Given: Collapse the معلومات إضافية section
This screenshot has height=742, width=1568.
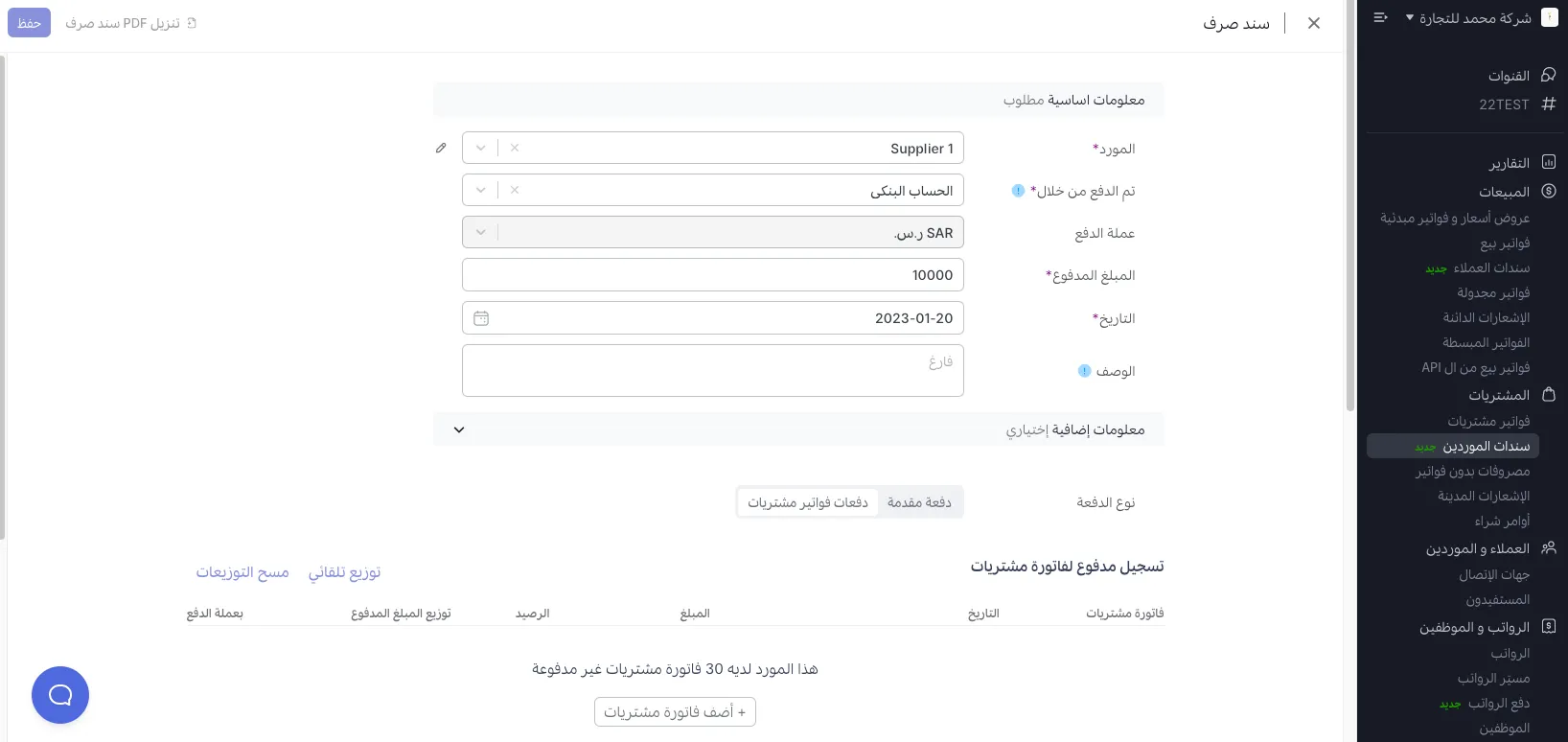Looking at the screenshot, I should [x=458, y=429].
